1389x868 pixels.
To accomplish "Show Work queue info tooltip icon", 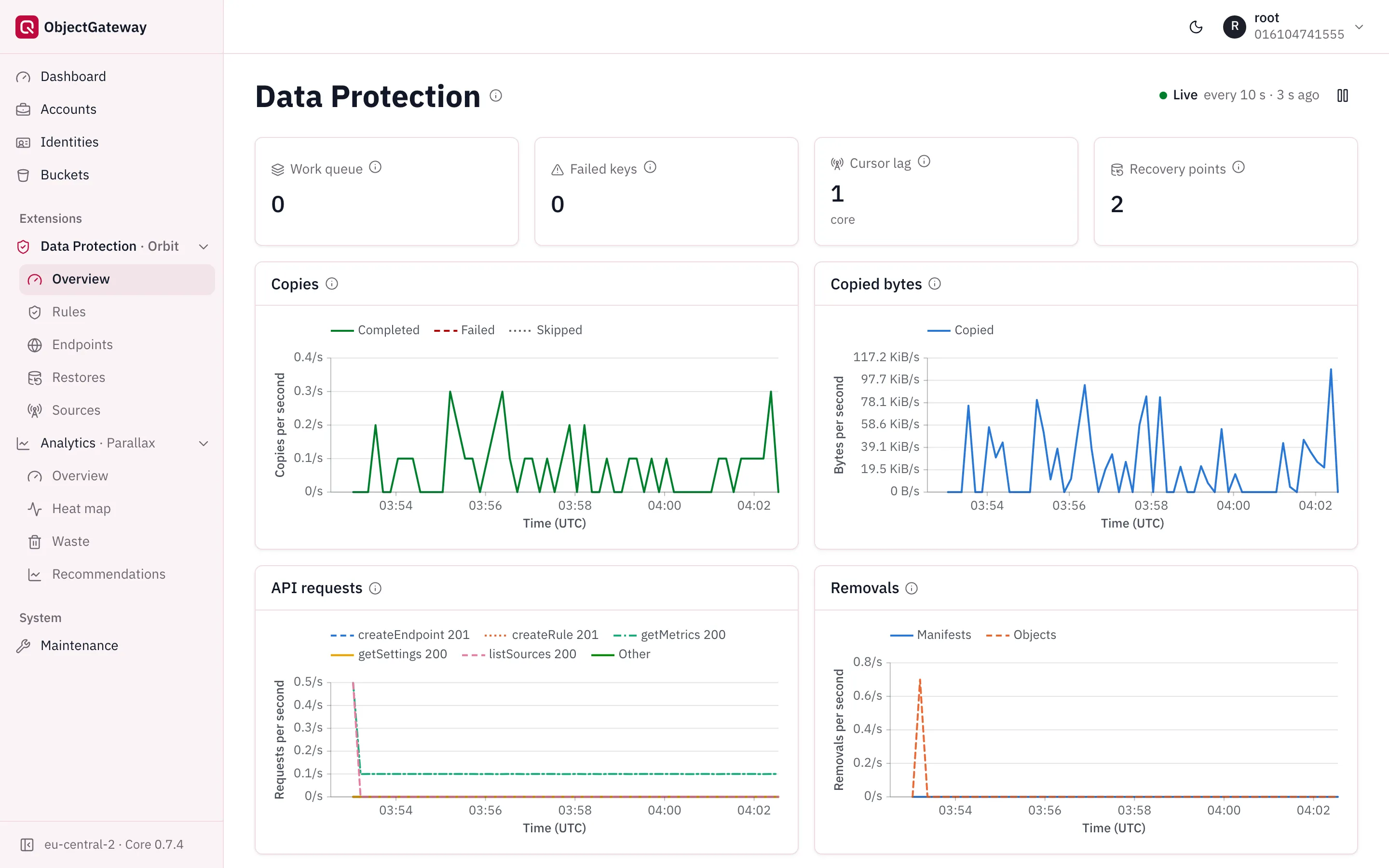I will [375, 167].
